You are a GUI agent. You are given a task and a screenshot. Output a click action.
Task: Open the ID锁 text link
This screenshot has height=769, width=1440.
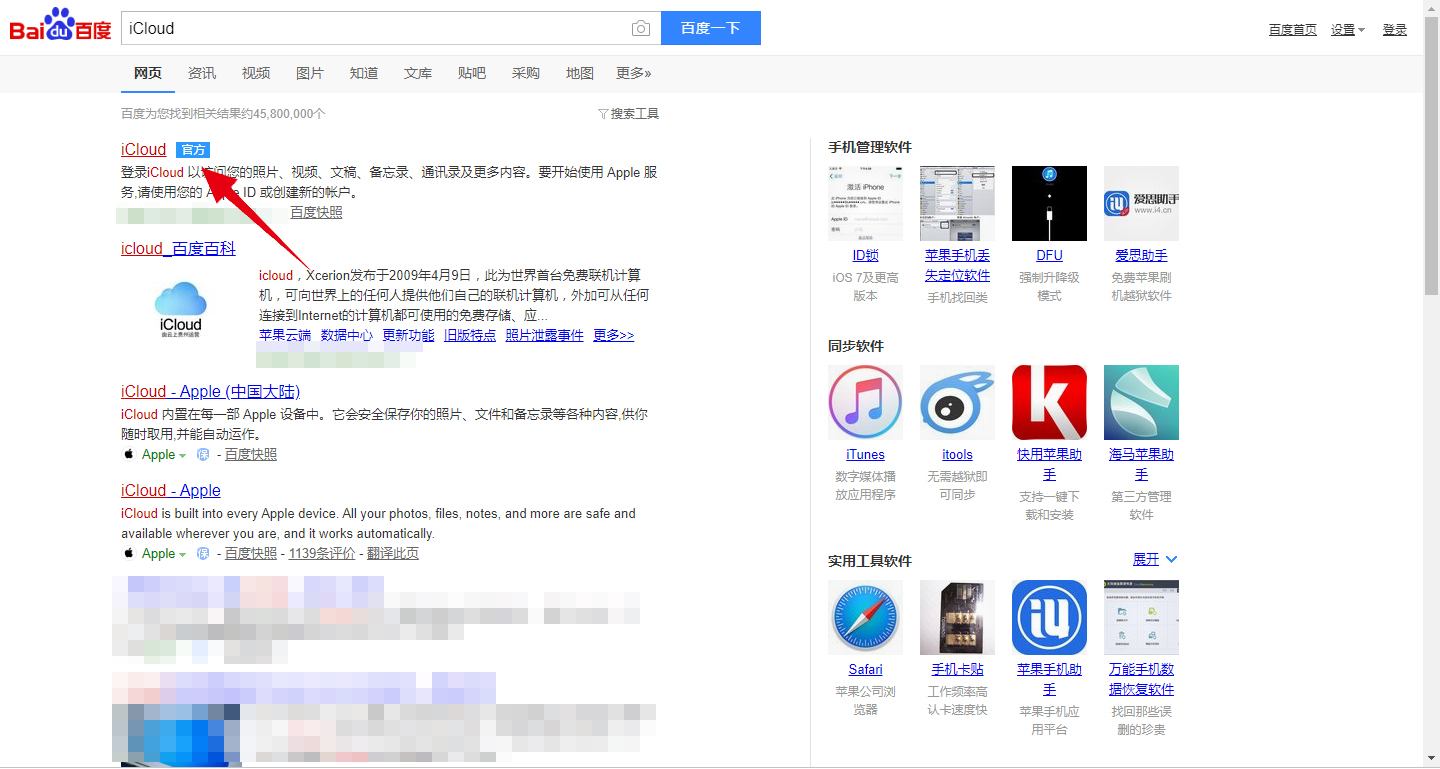865,256
